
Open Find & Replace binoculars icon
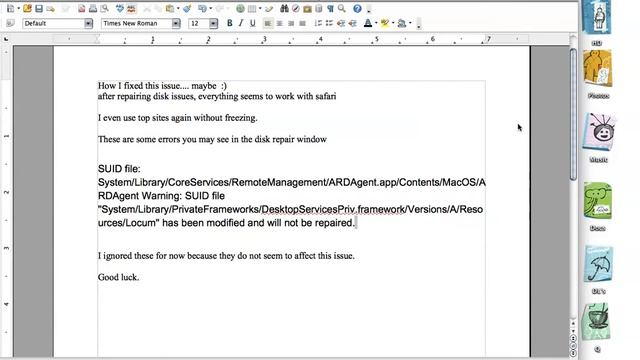(284, 8)
